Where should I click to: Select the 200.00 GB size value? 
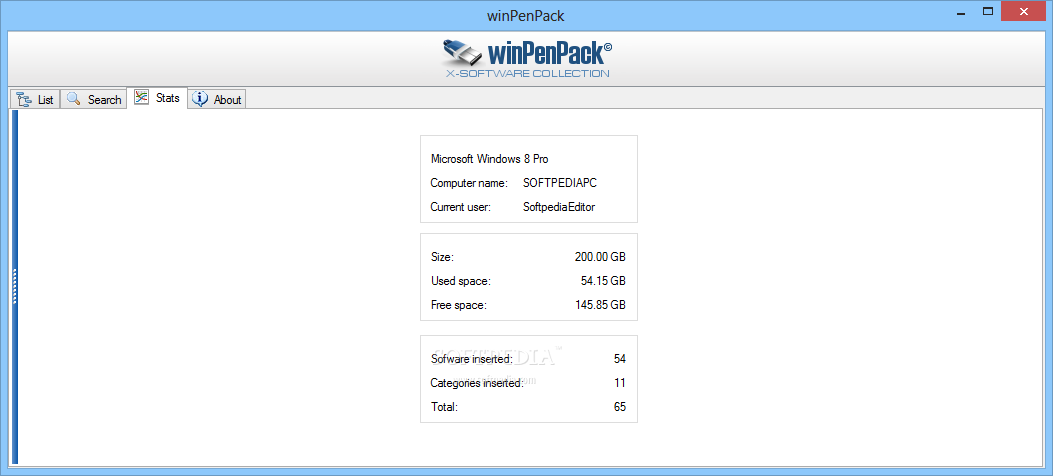pos(600,257)
